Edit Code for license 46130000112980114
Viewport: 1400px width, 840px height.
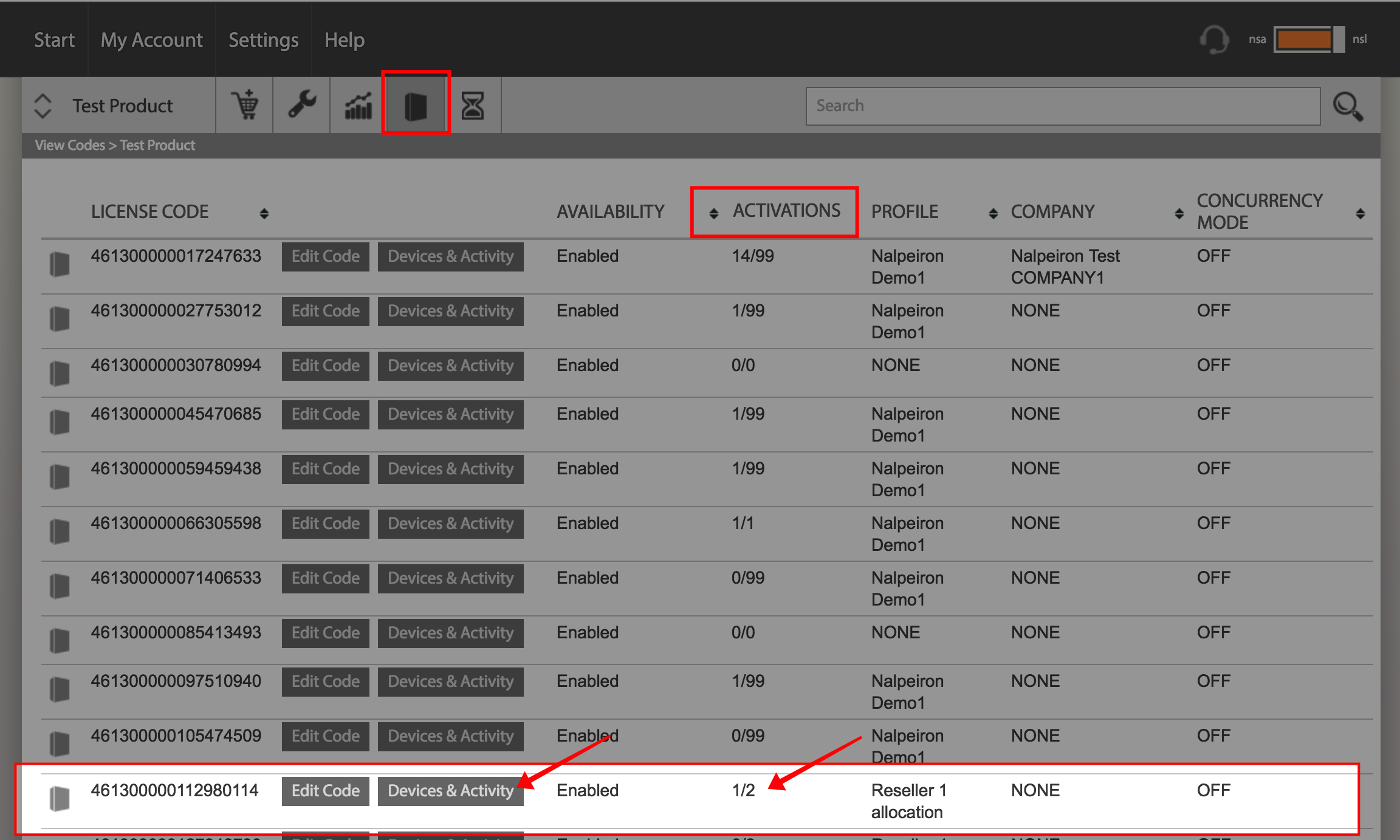click(x=326, y=791)
